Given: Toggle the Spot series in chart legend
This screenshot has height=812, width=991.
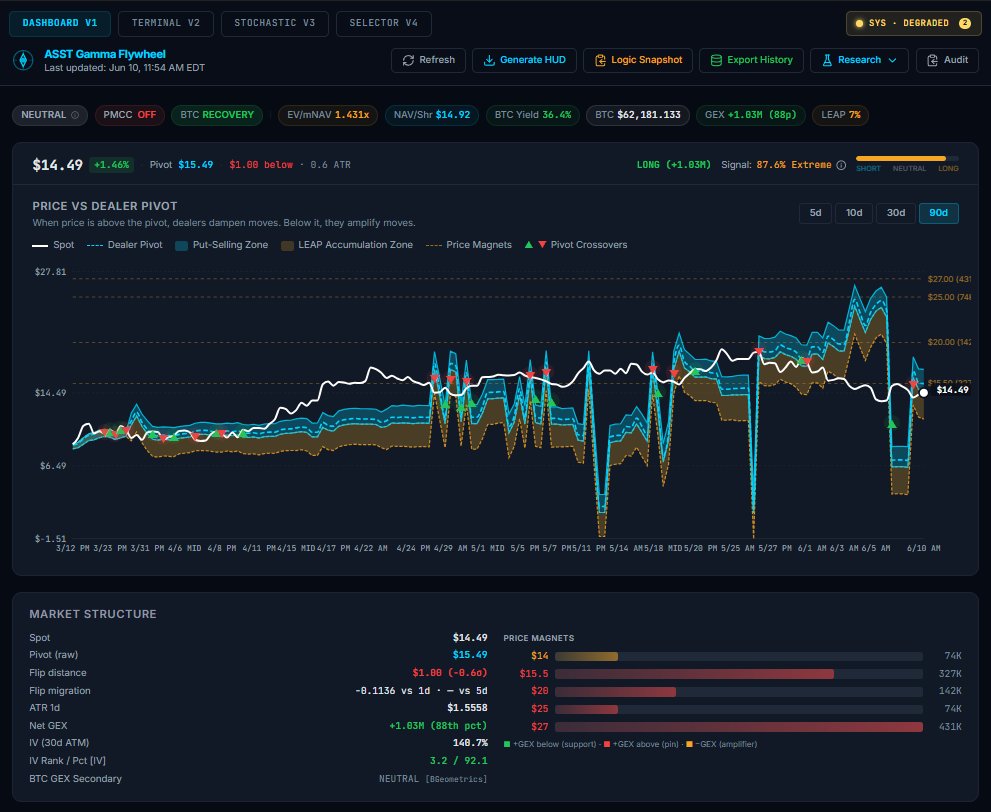Looking at the screenshot, I should point(53,245).
